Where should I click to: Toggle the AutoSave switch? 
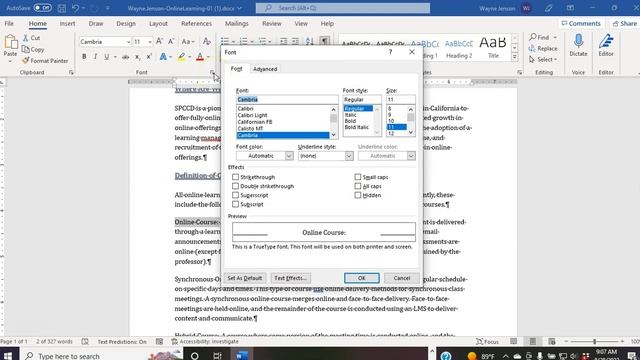coord(42,8)
